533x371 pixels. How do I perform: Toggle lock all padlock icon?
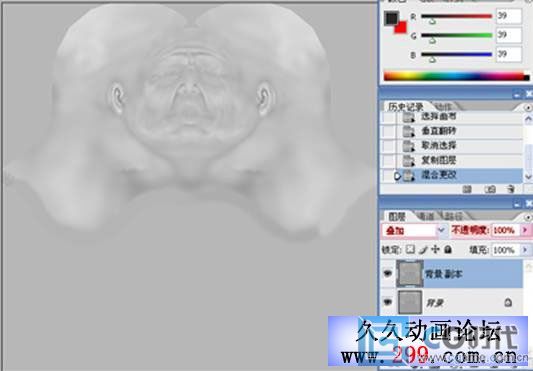pos(448,250)
